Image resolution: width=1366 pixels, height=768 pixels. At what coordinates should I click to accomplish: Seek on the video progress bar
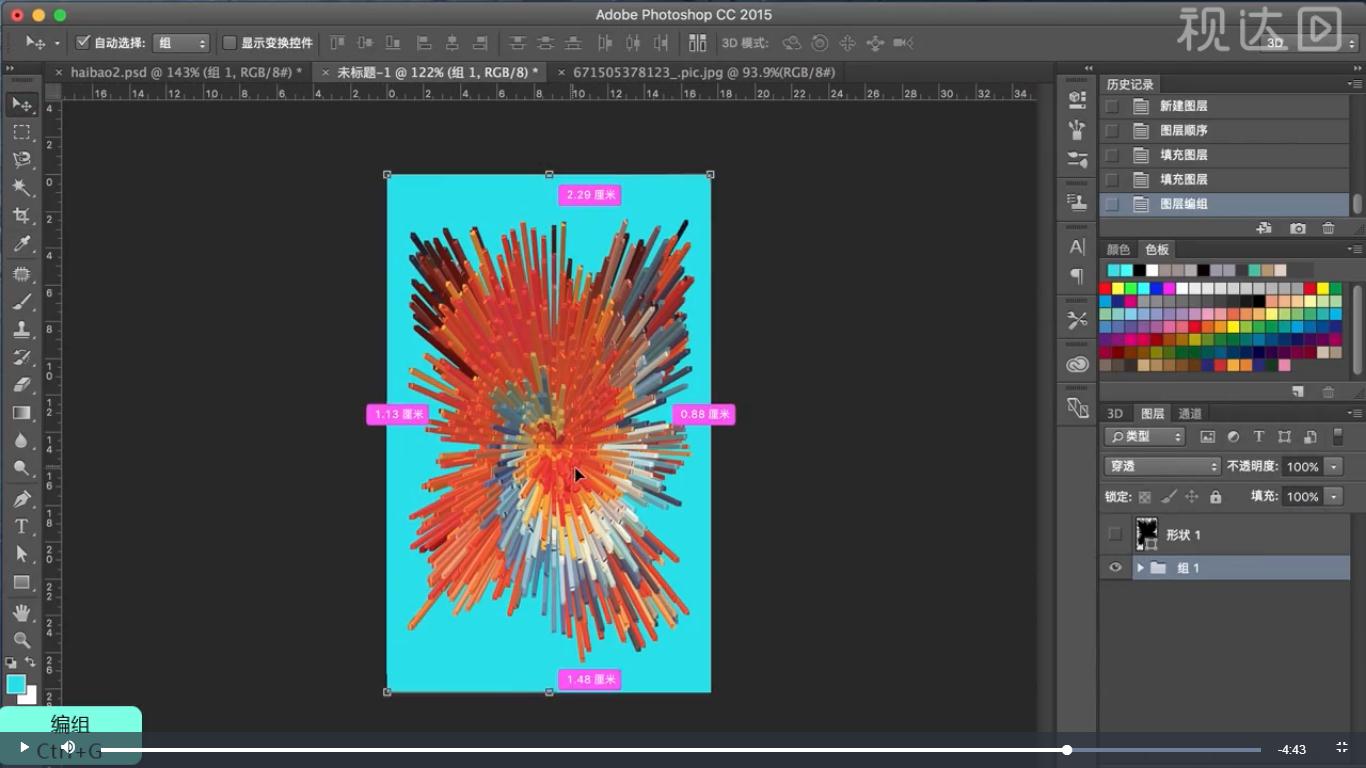click(x=680, y=749)
